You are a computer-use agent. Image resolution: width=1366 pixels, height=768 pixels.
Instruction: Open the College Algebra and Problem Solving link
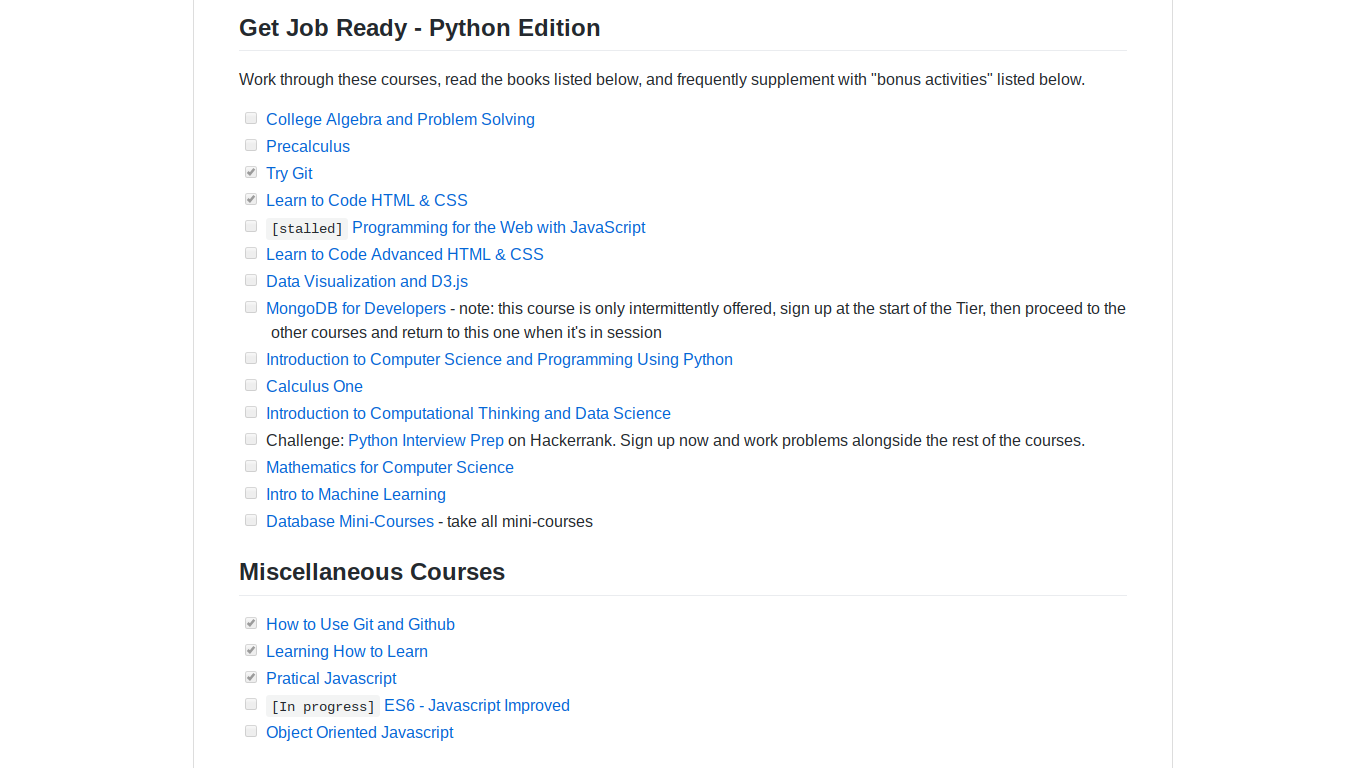click(x=400, y=119)
